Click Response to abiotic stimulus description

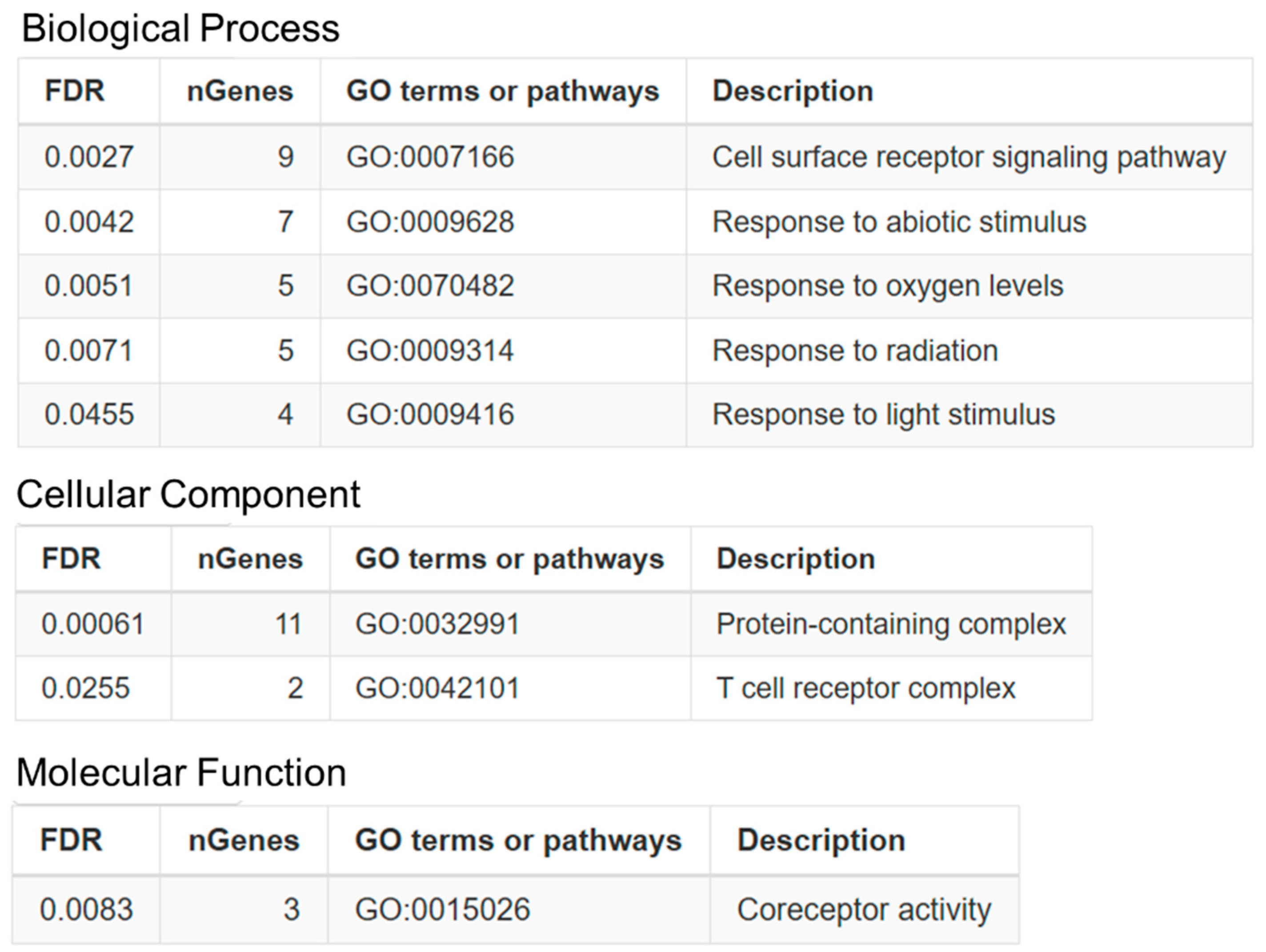coord(899,221)
